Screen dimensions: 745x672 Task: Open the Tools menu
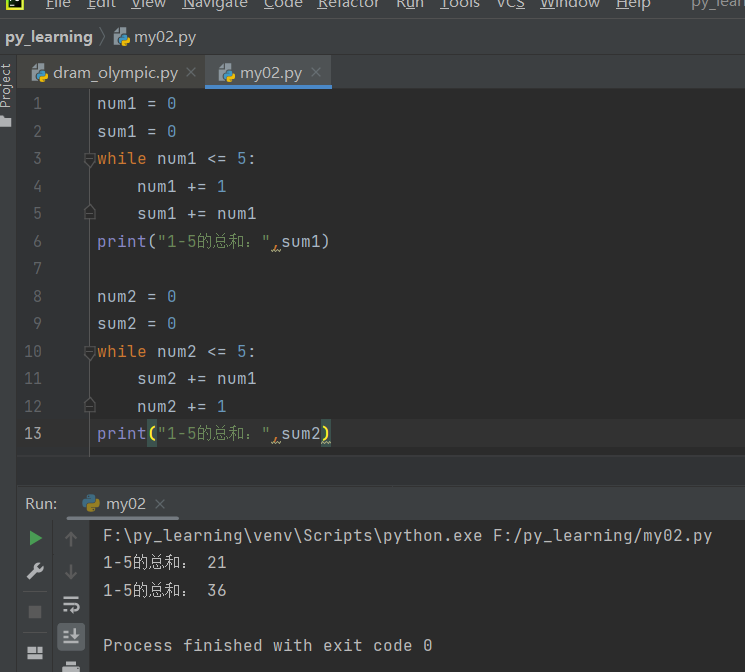click(x=460, y=4)
